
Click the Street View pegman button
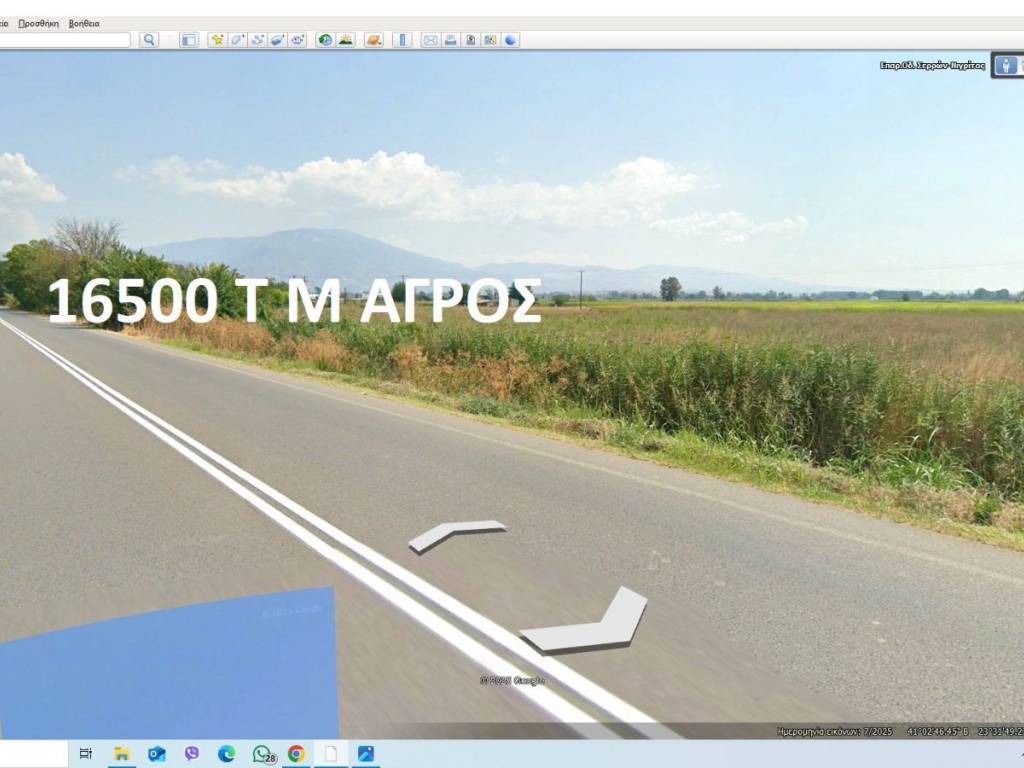tap(1005, 66)
